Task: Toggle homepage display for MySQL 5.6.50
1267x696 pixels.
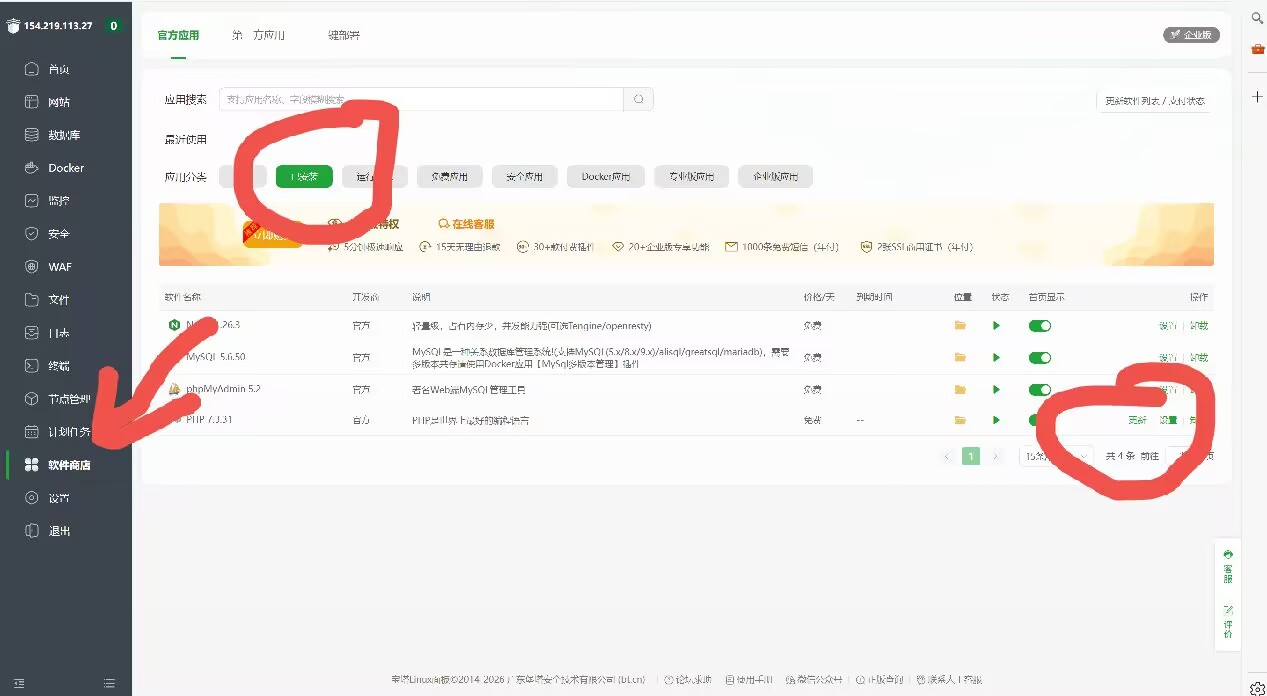Action: 1039,357
